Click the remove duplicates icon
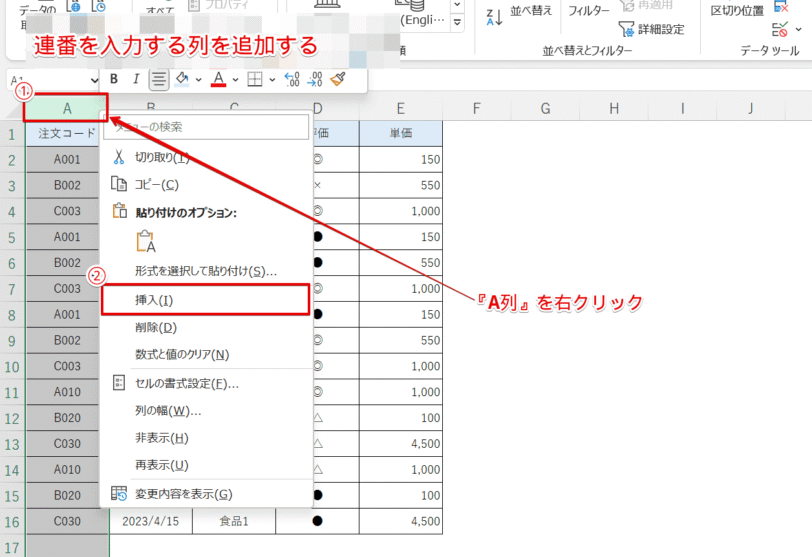 (x=781, y=6)
